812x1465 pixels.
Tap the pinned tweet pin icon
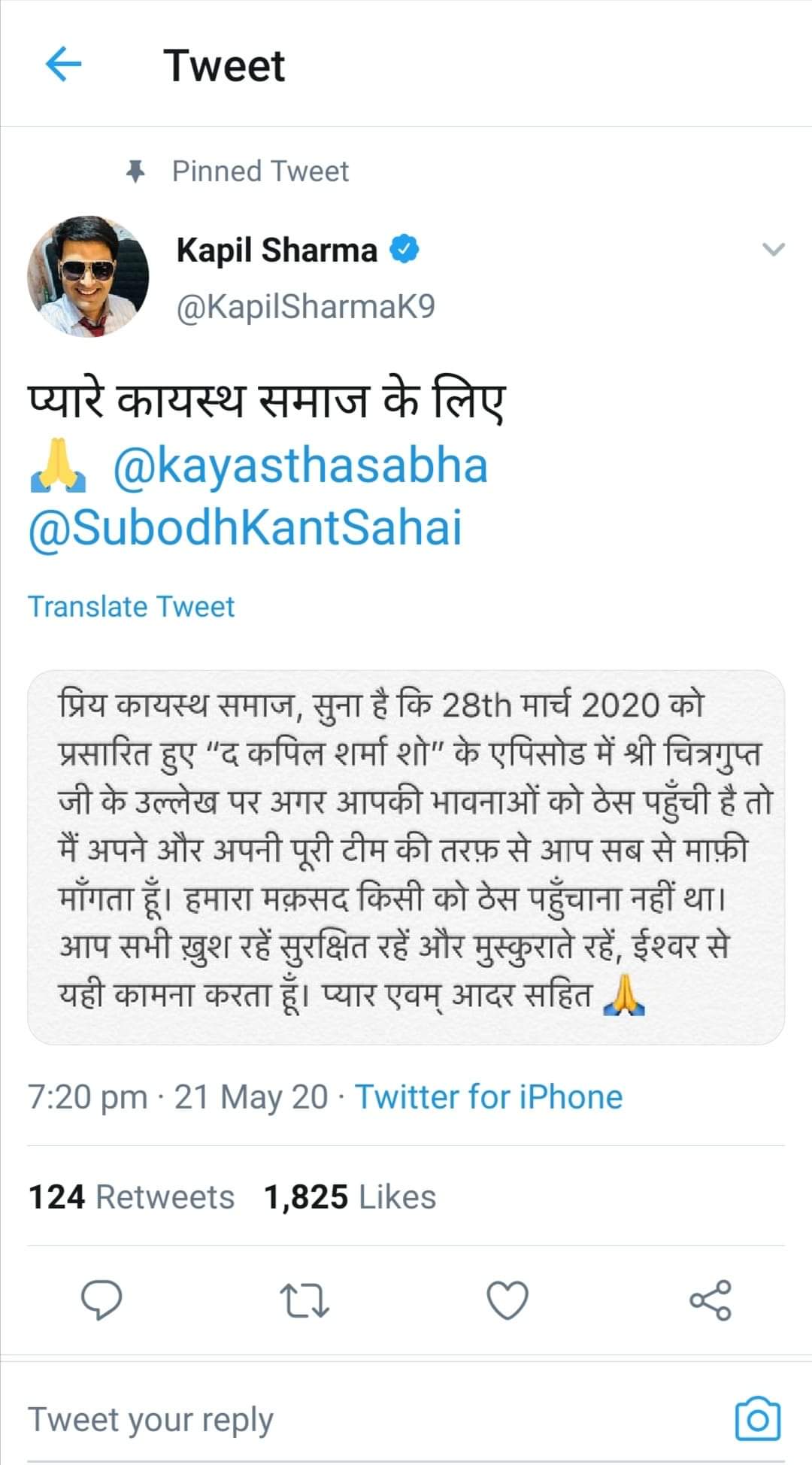135,172
